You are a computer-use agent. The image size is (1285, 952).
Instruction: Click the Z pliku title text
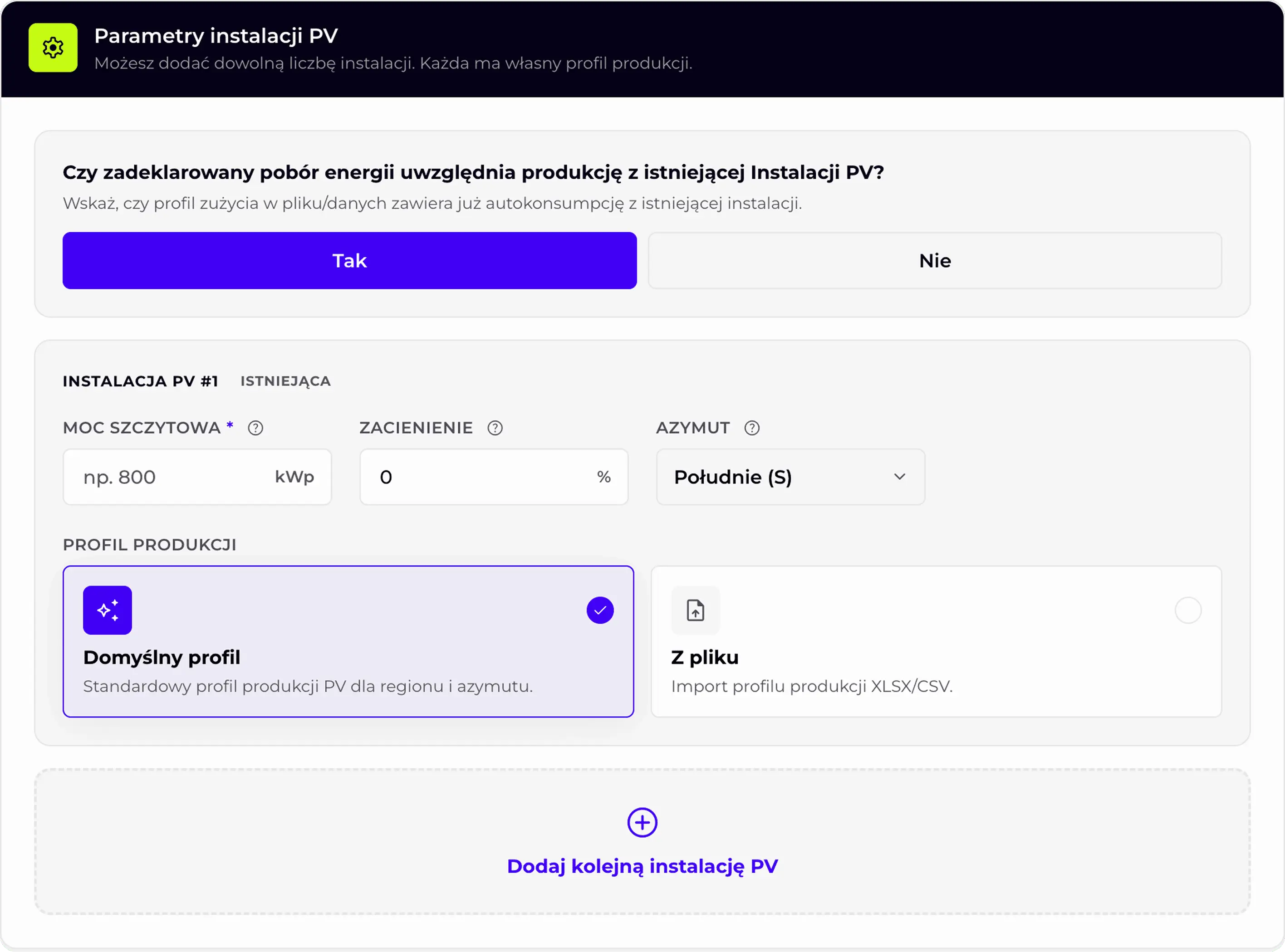click(x=705, y=658)
